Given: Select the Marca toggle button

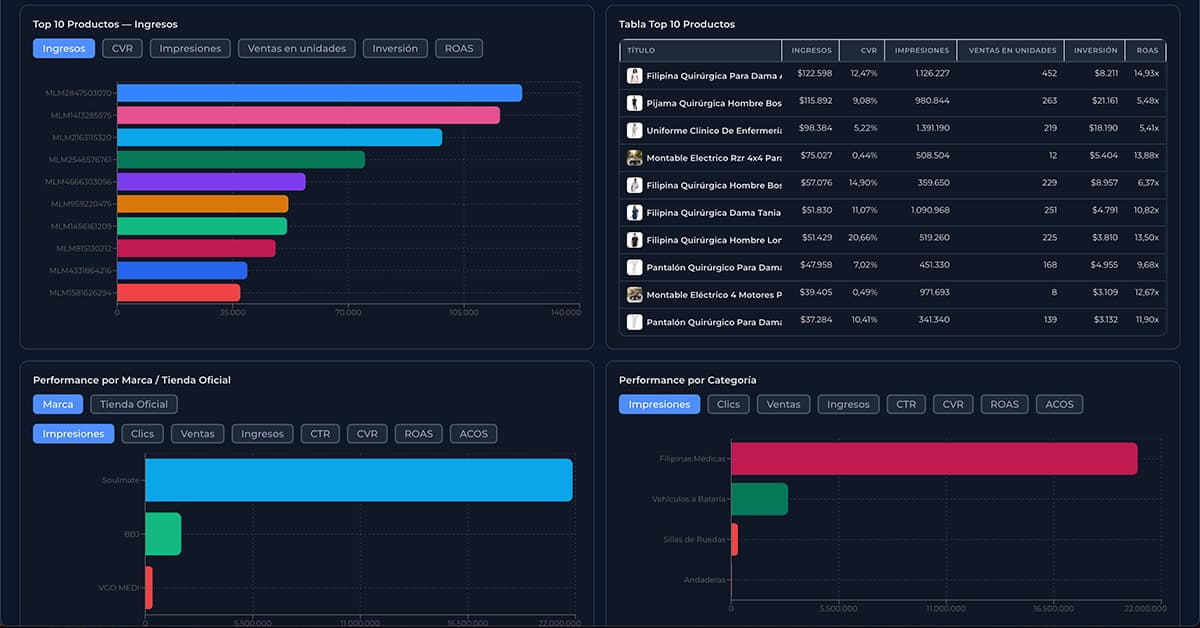Looking at the screenshot, I should [x=58, y=404].
